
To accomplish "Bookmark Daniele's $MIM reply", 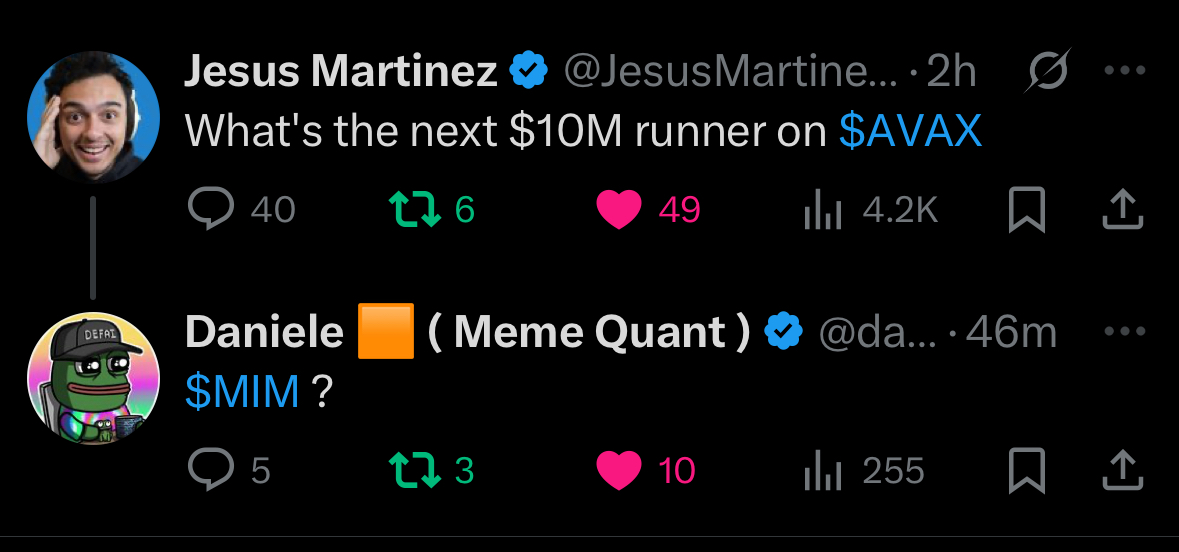I will pyautogui.click(x=1026, y=471).
